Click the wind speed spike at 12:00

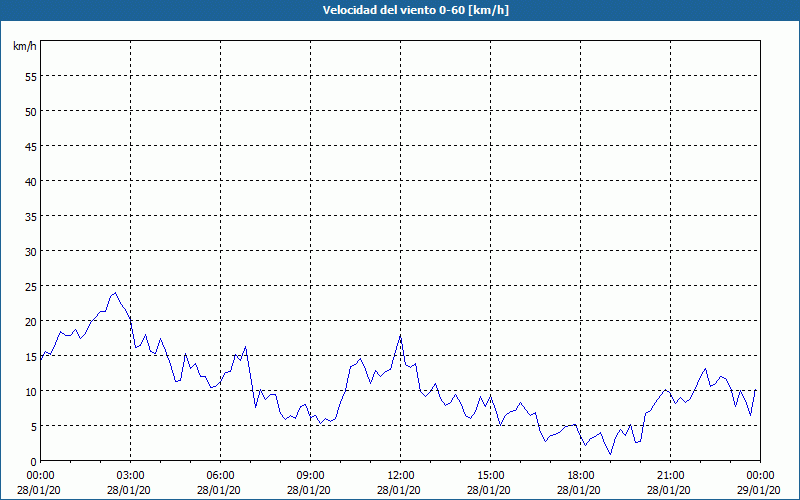pyautogui.click(x=401, y=336)
